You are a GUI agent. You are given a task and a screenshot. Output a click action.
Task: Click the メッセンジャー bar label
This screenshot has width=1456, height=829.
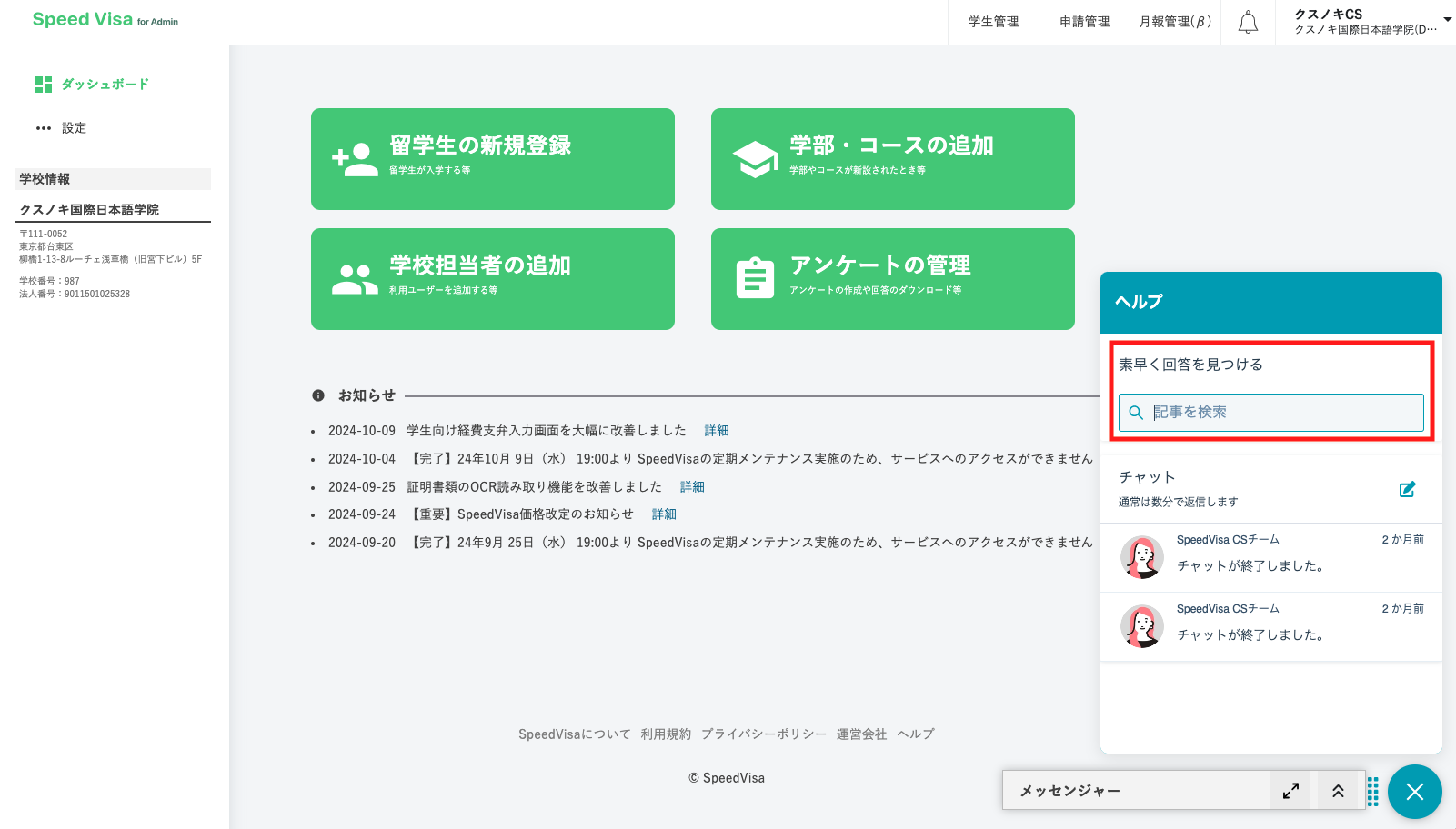click(1069, 791)
